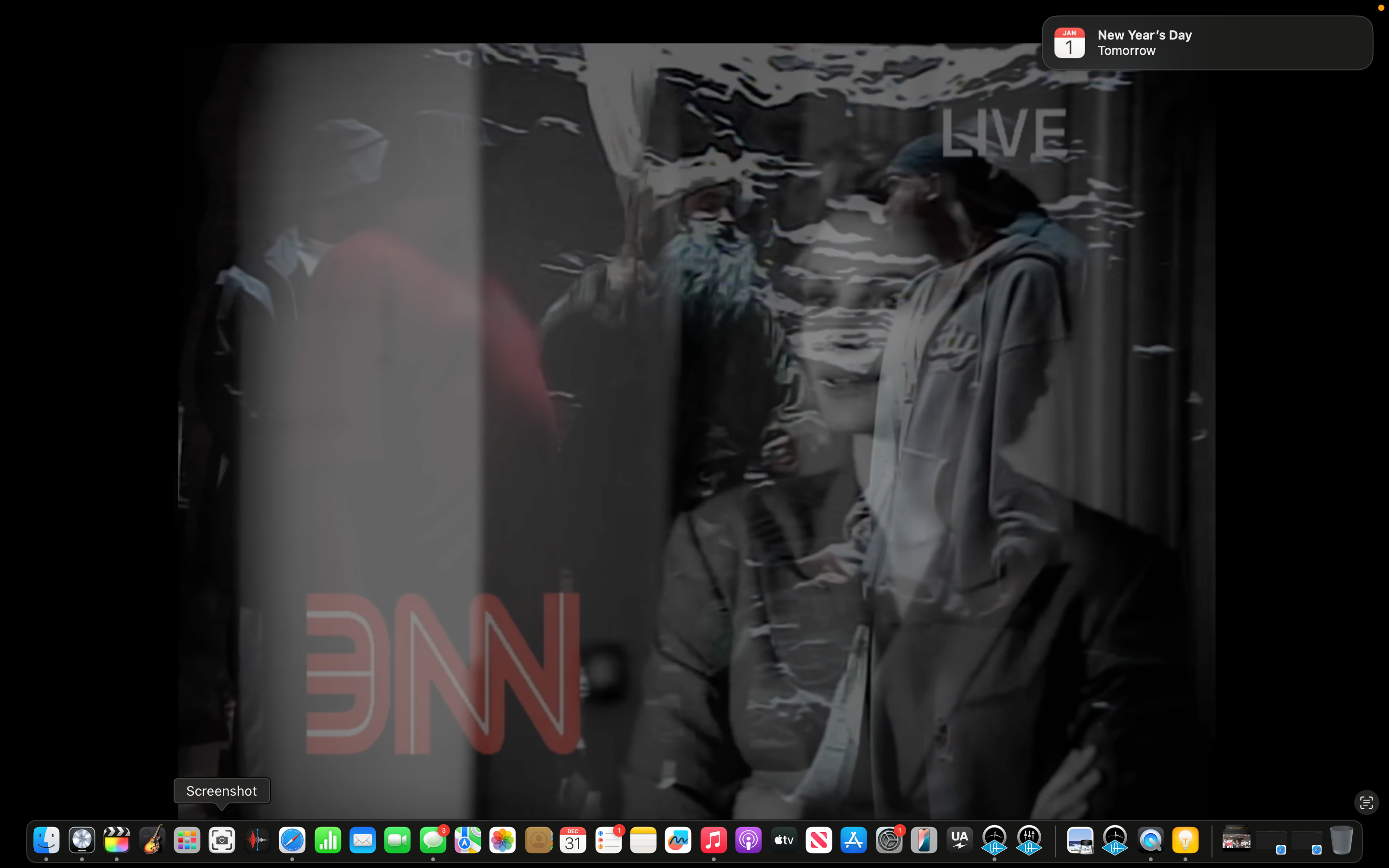
Task: Launch GarageBand guitar icon
Action: 151,841
